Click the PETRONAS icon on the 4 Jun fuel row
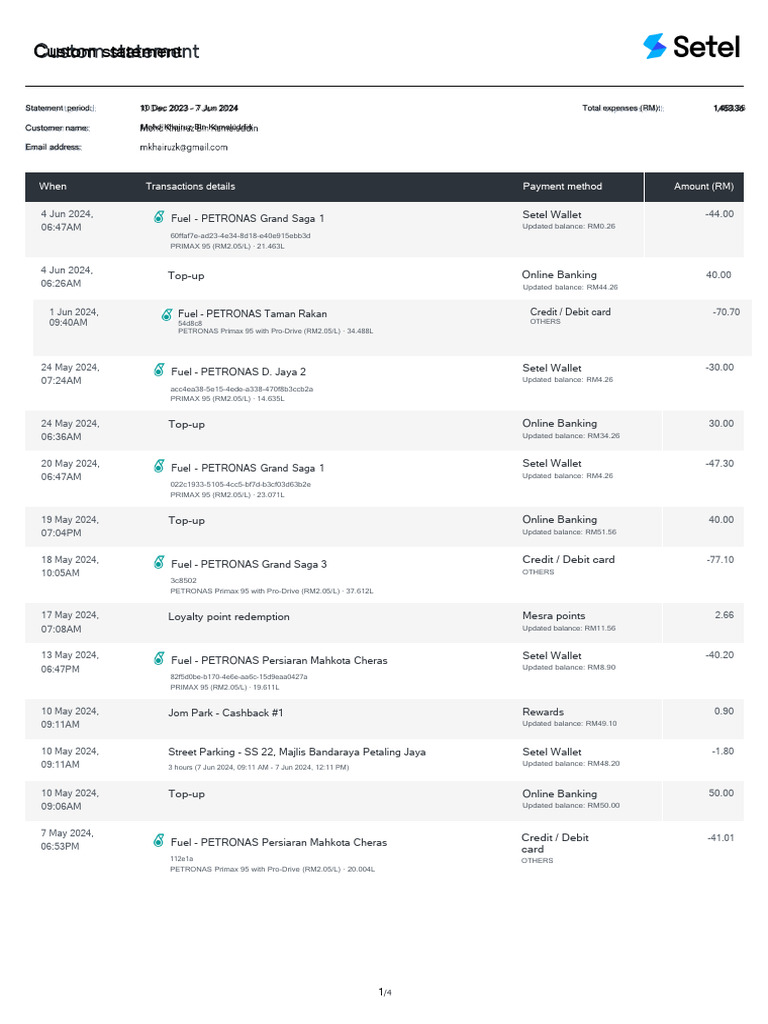Screen dimensions: 768x1024 point(159,217)
